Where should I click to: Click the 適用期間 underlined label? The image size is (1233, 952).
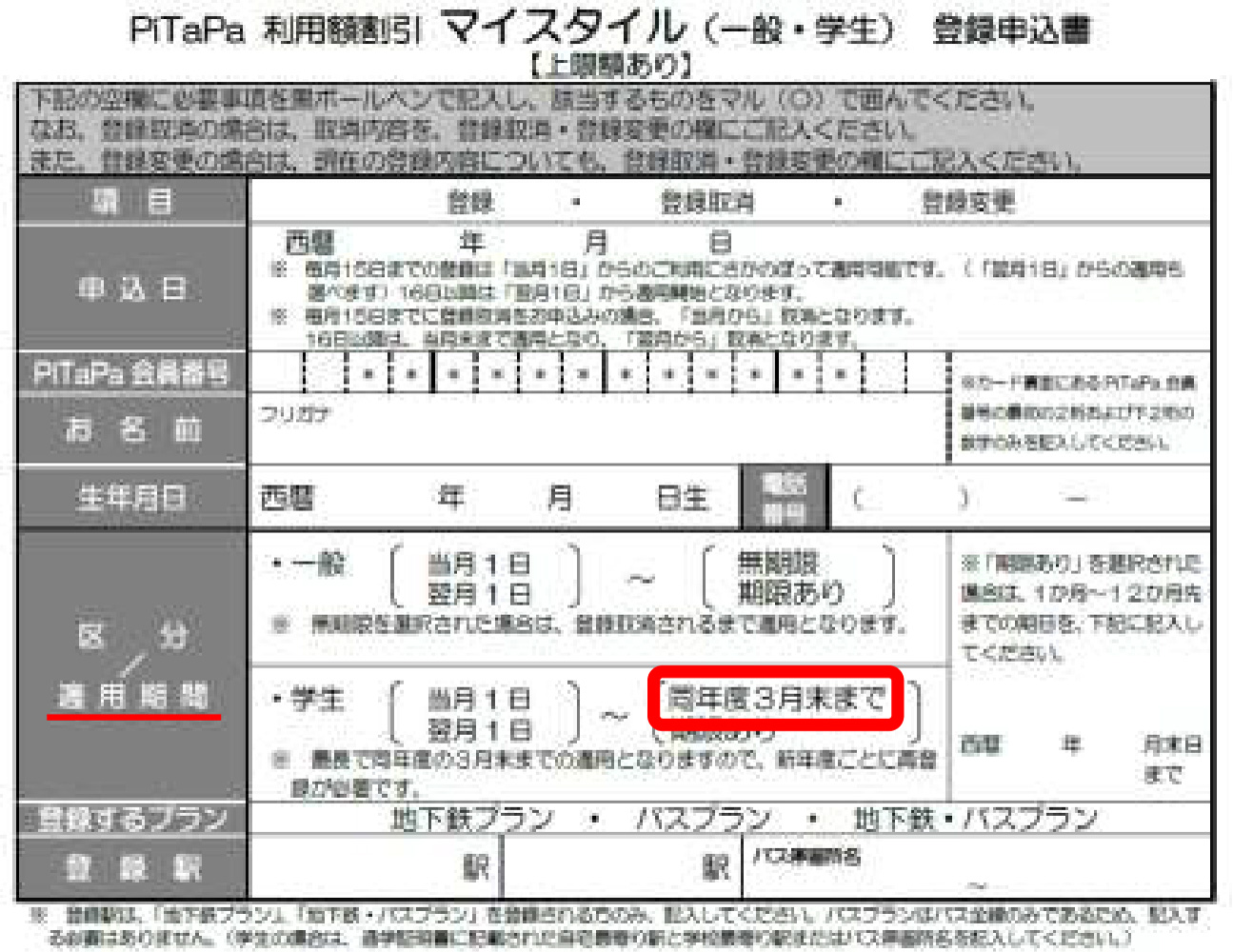click(x=133, y=696)
